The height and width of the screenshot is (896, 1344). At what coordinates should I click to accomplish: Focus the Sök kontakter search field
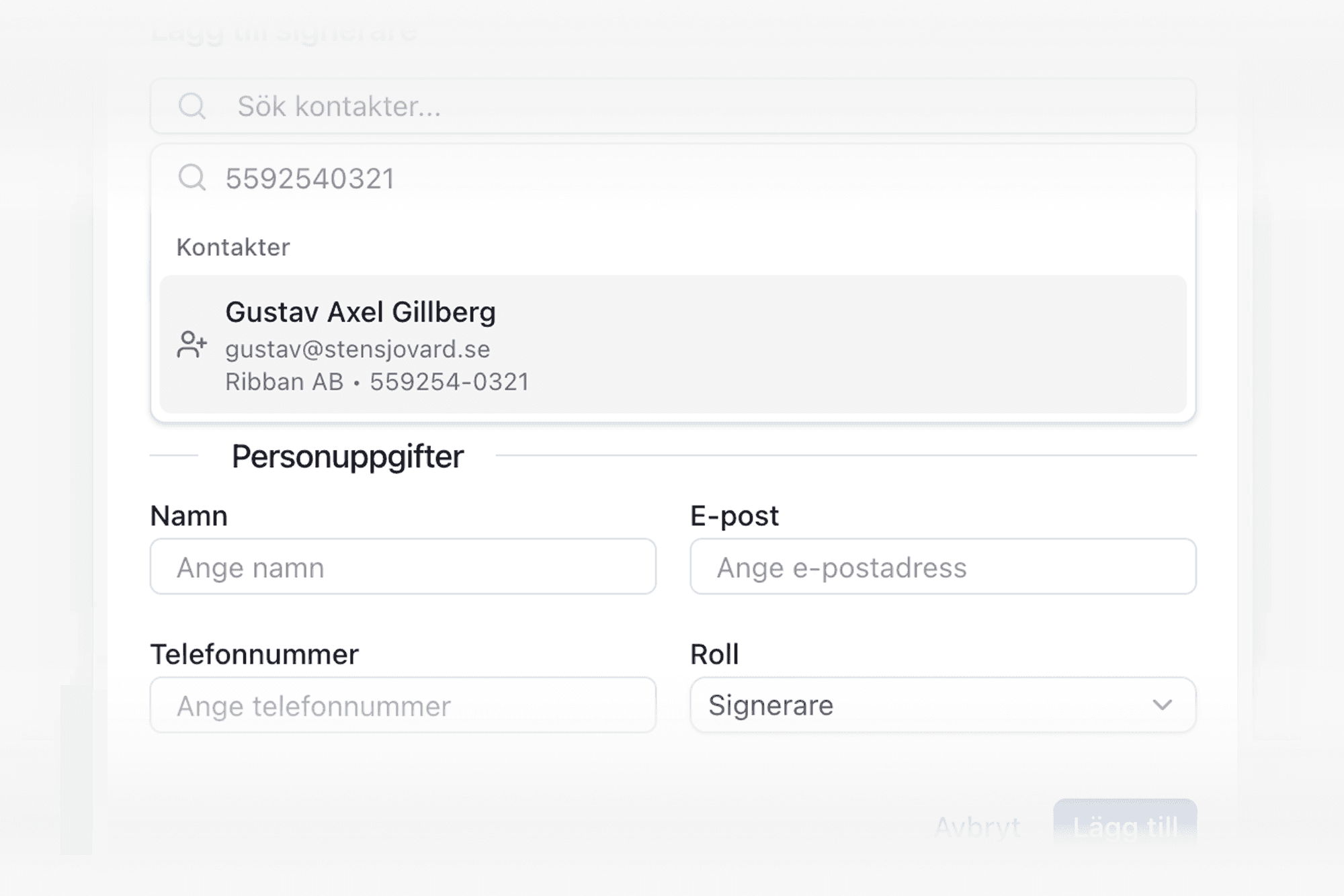[x=672, y=106]
